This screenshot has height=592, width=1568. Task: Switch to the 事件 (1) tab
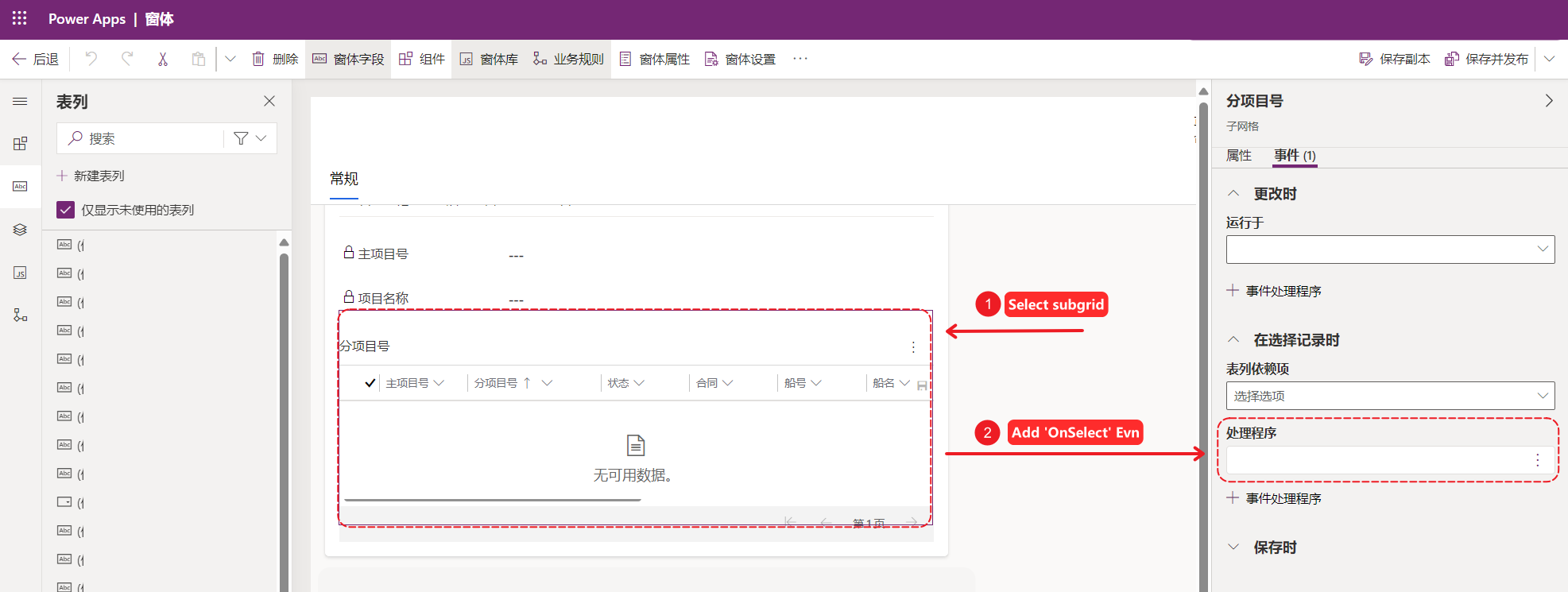[1295, 156]
